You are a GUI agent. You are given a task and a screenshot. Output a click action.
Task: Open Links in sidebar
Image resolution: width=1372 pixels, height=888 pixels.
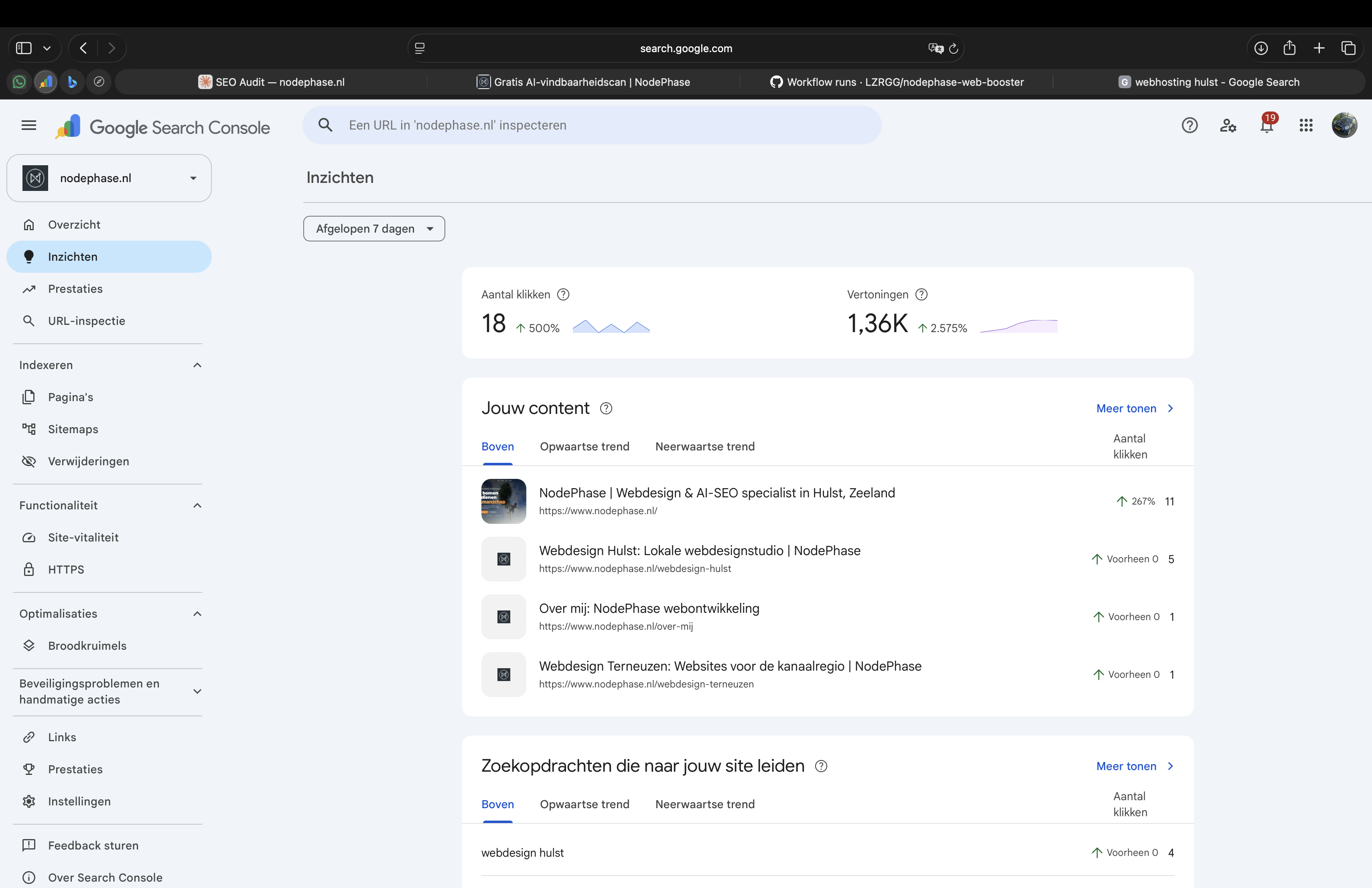(x=109, y=737)
